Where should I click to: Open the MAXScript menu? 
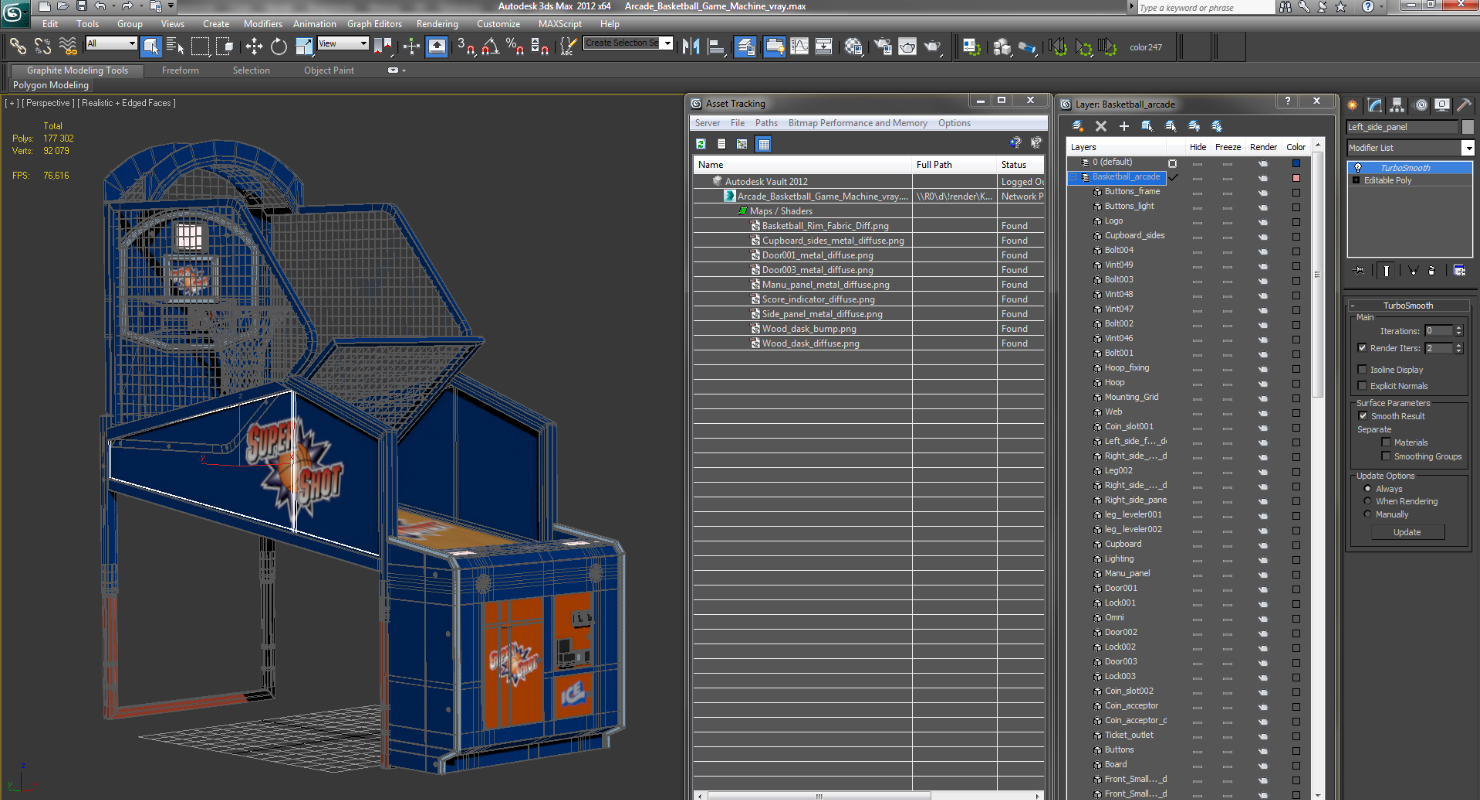(560, 24)
